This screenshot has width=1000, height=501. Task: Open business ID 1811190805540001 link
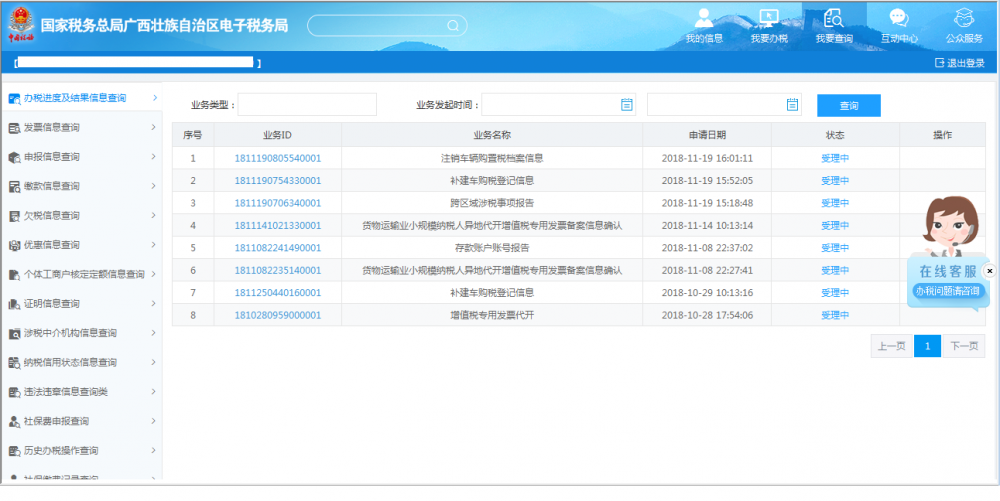(x=277, y=158)
